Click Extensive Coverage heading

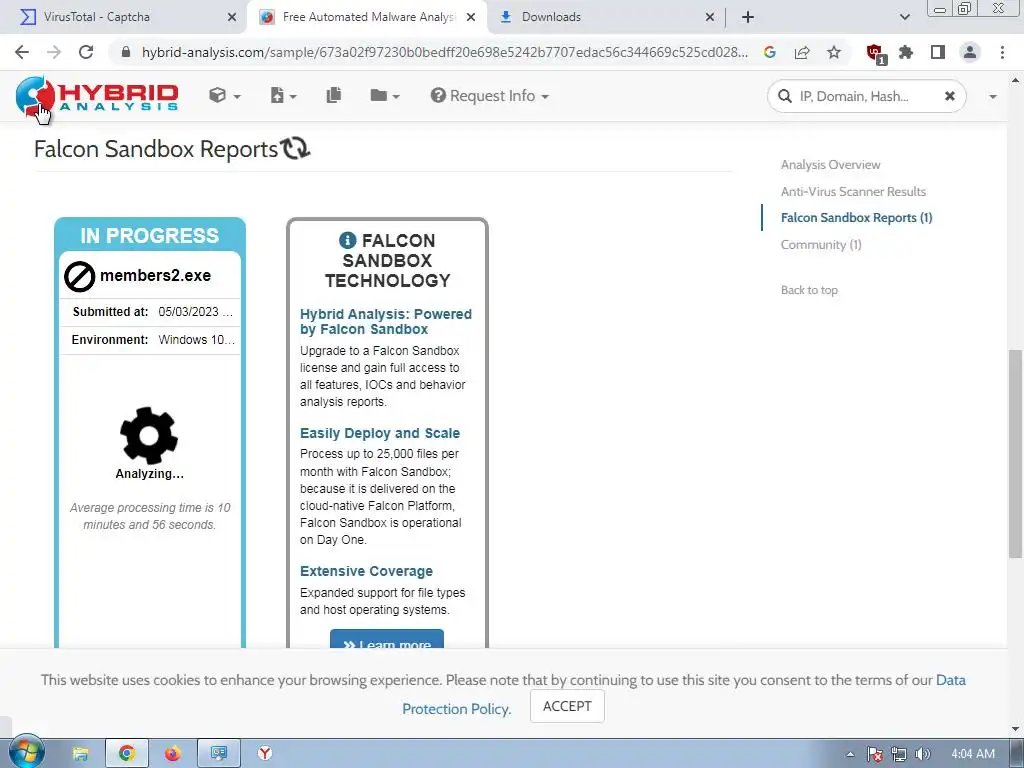(x=366, y=571)
